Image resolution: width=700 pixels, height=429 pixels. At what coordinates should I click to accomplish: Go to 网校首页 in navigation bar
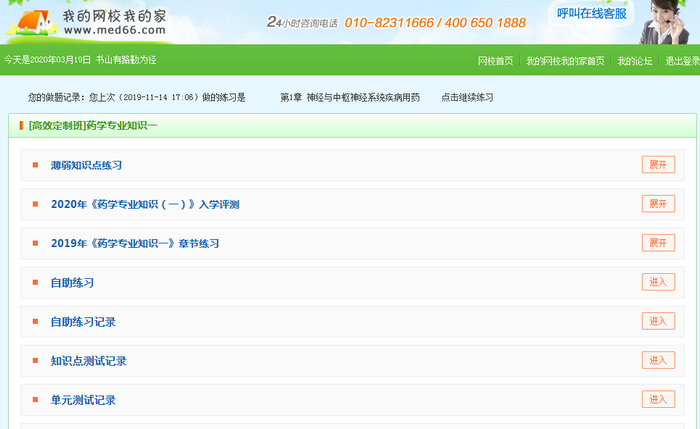point(495,61)
